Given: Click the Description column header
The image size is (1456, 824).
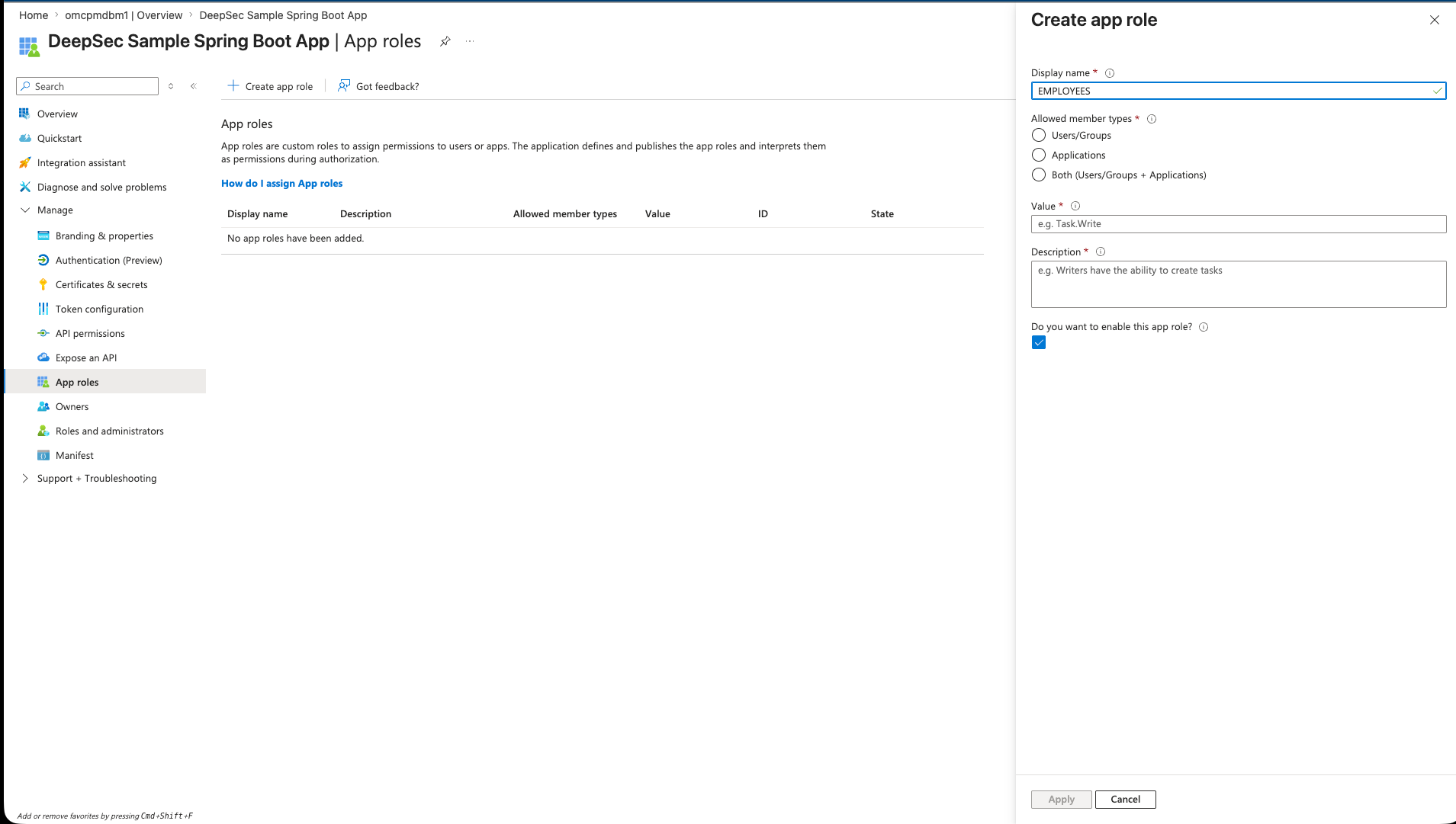Looking at the screenshot, I should [365, 213].
